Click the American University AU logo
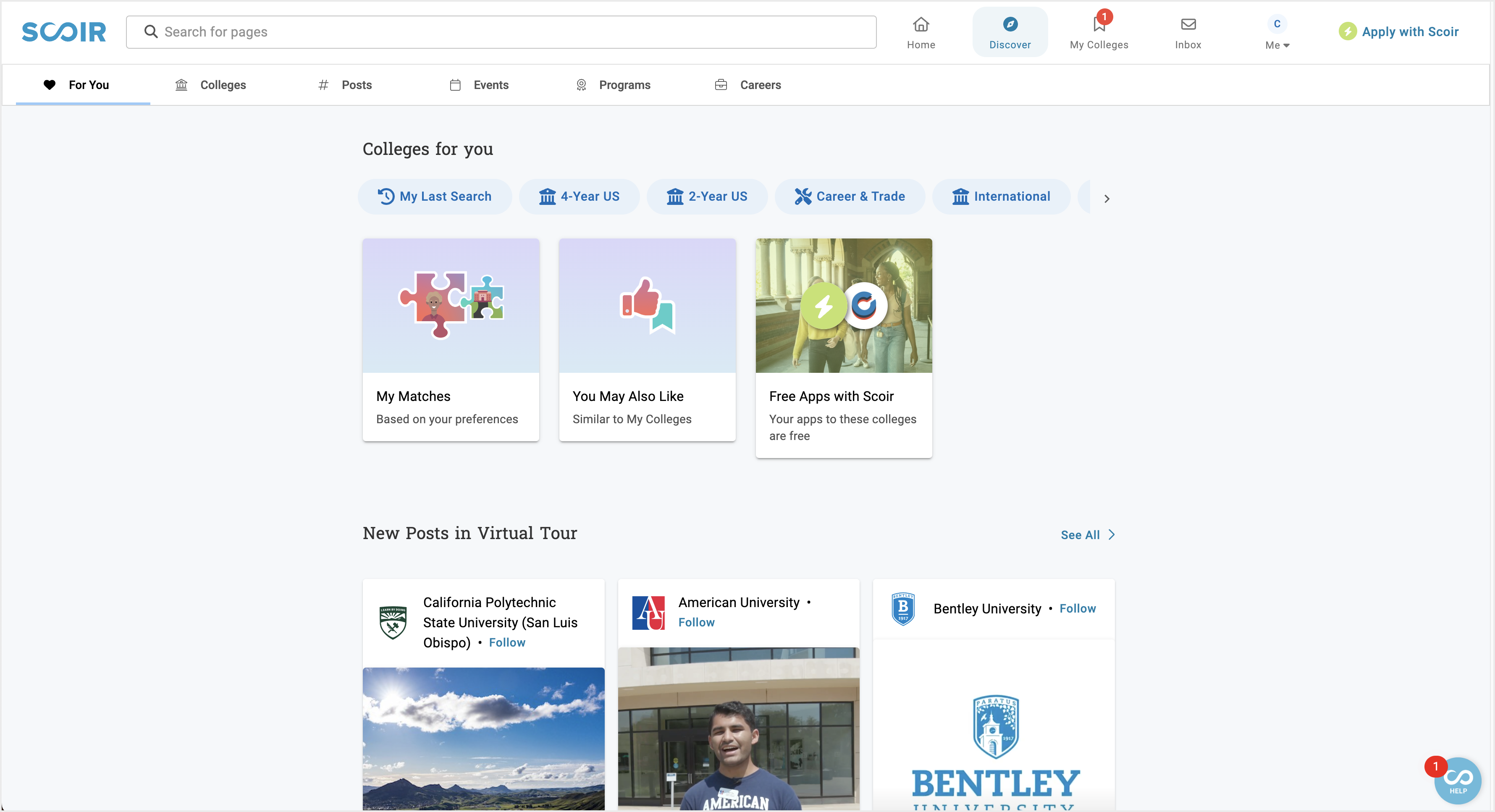The width and height of the screenshot is (1495, 812). [x=648, y=612]
